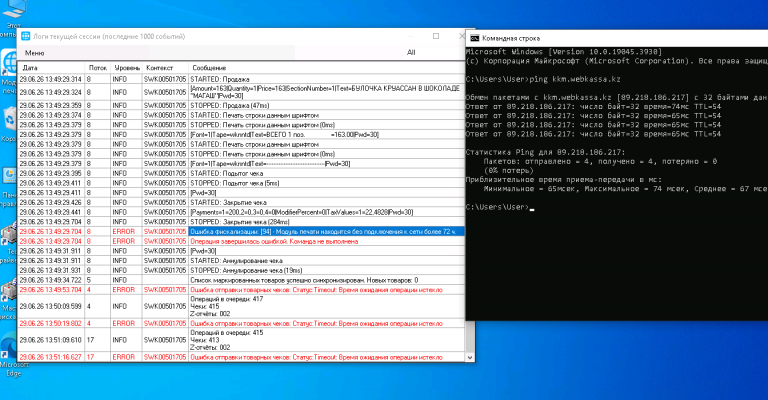
Task: Click the SWK00501705 context cell in 13:50:09.599 row
Action: 165,306
